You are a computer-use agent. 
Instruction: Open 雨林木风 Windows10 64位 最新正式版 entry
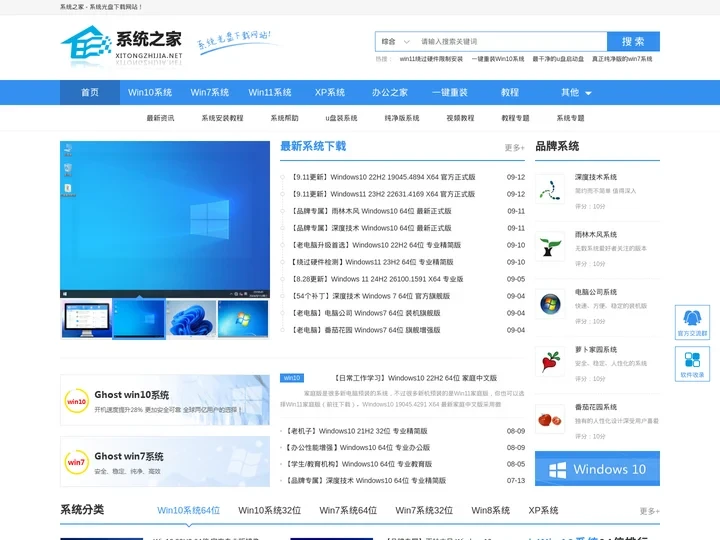pyautogui.click(x=371, y=211)
